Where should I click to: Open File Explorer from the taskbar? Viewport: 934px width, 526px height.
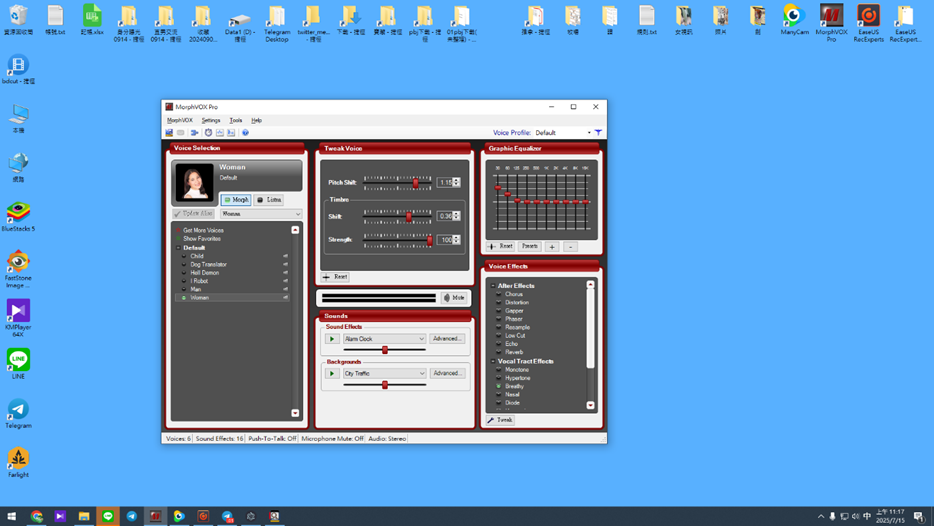tap(84, 516)
